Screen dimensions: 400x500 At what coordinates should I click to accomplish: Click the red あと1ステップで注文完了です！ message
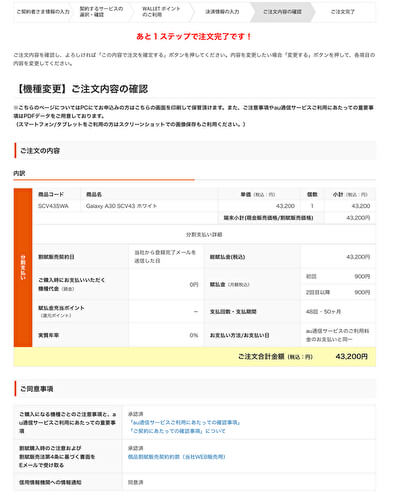(x=194, y=36)
